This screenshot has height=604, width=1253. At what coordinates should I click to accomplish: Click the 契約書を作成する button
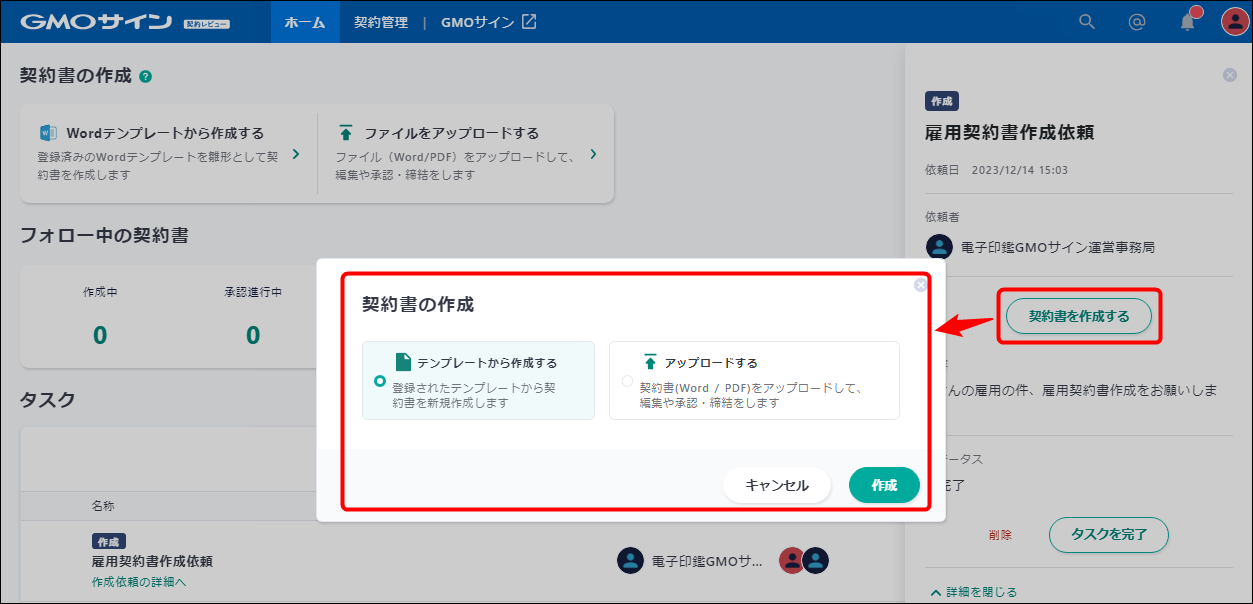pyautogui.click(x=1078, y=314)
